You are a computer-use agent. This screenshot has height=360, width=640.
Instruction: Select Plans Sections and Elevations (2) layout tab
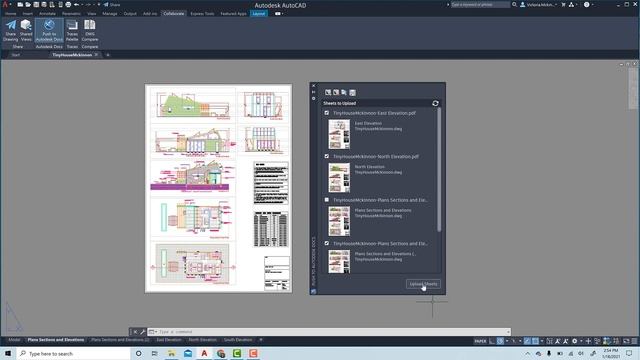point(120,340)
